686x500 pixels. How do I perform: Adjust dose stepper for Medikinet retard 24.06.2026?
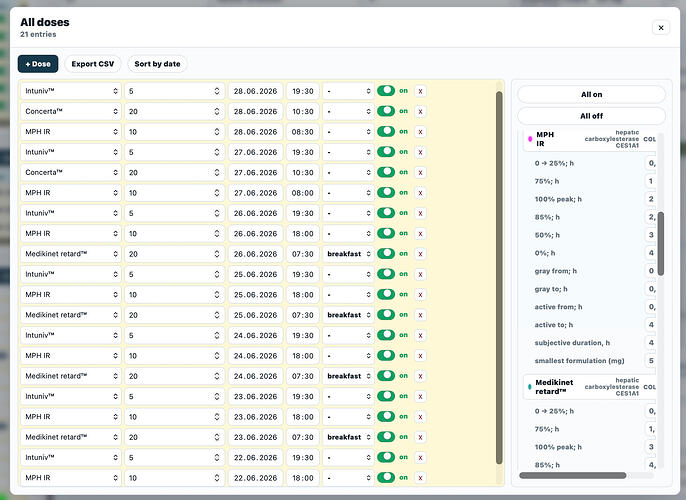217,376
